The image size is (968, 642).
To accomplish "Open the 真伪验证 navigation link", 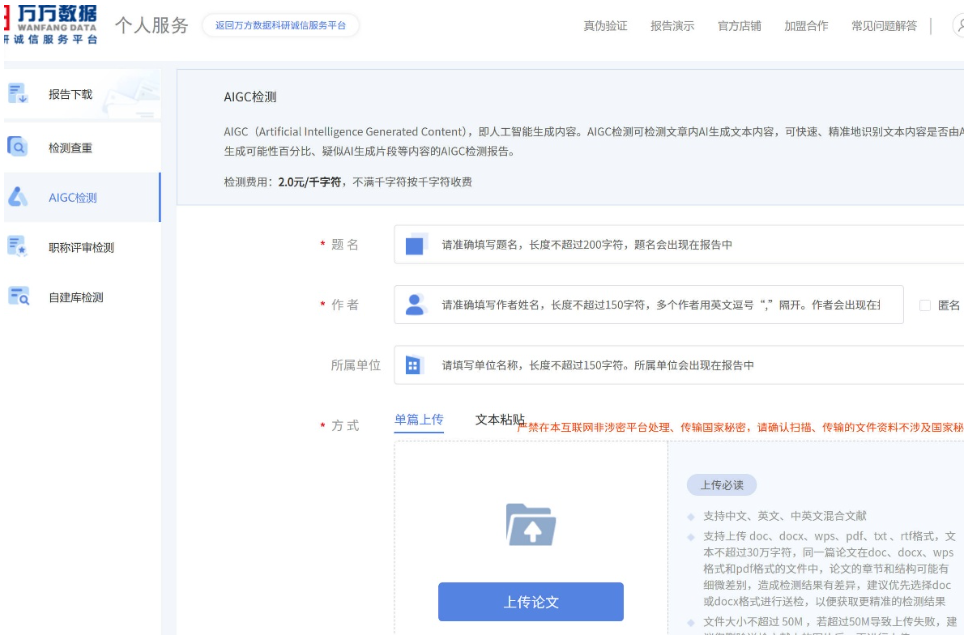I will coord(605,26).
